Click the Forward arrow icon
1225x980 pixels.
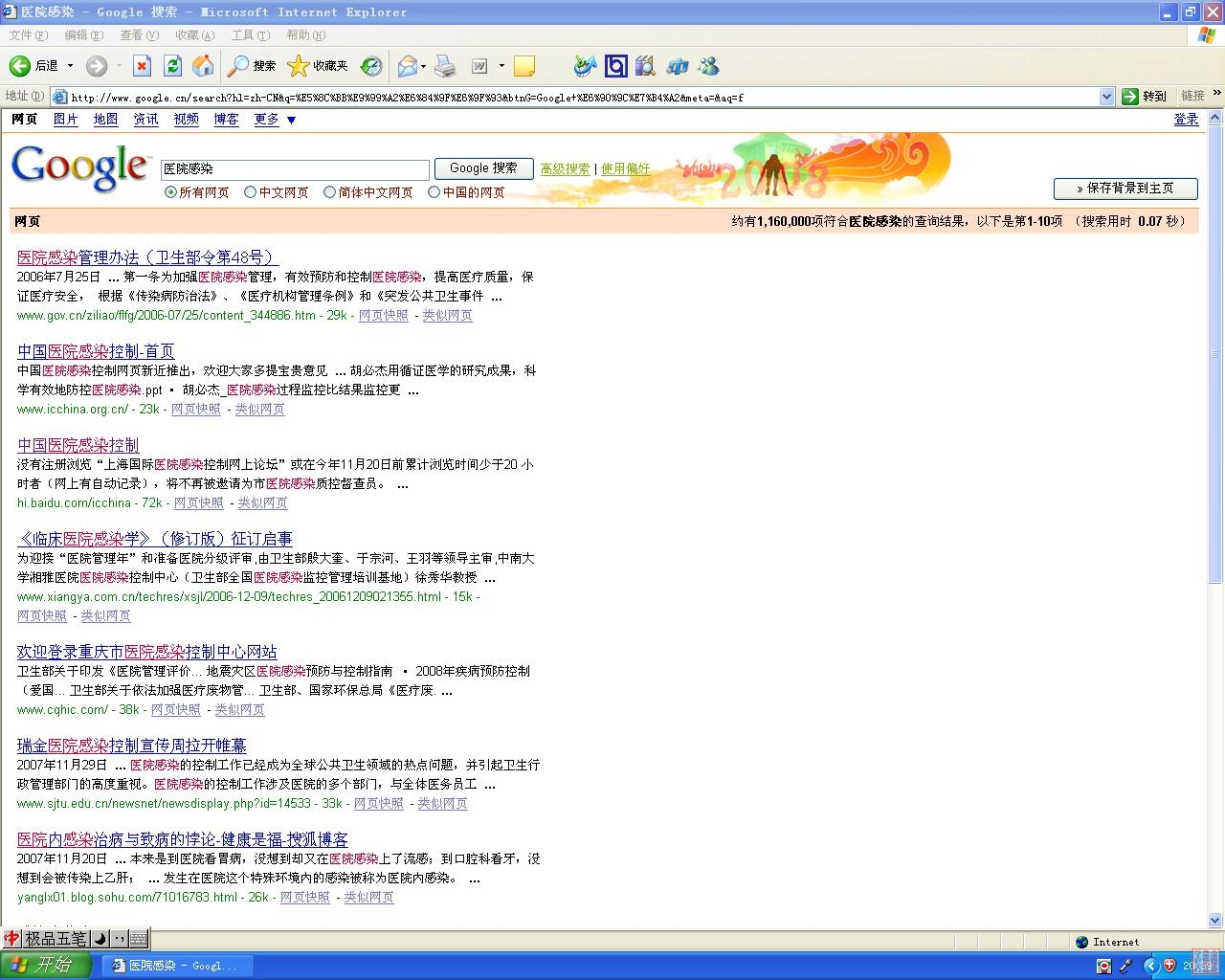click(97, 66)
